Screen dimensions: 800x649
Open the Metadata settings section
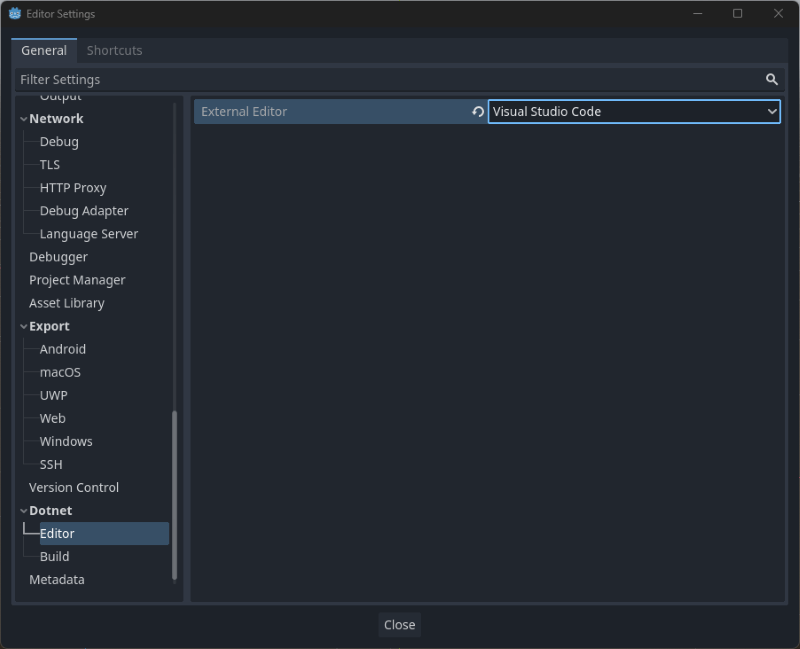[x=57, y=579]
